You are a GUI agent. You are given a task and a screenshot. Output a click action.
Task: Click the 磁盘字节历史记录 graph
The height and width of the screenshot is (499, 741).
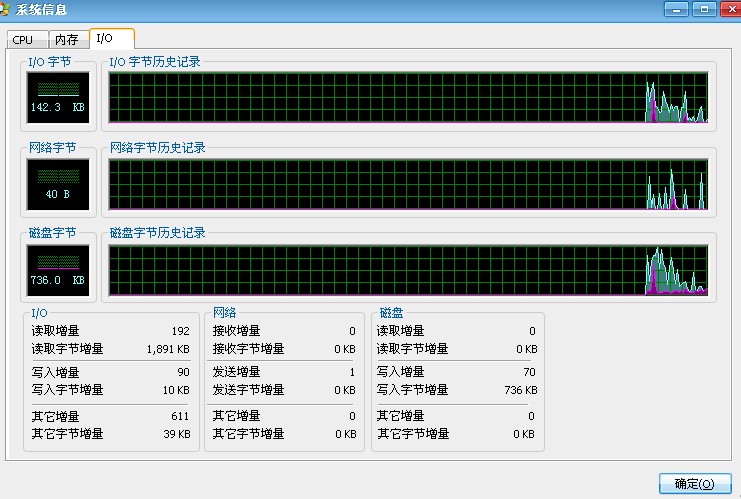[408, 270]
